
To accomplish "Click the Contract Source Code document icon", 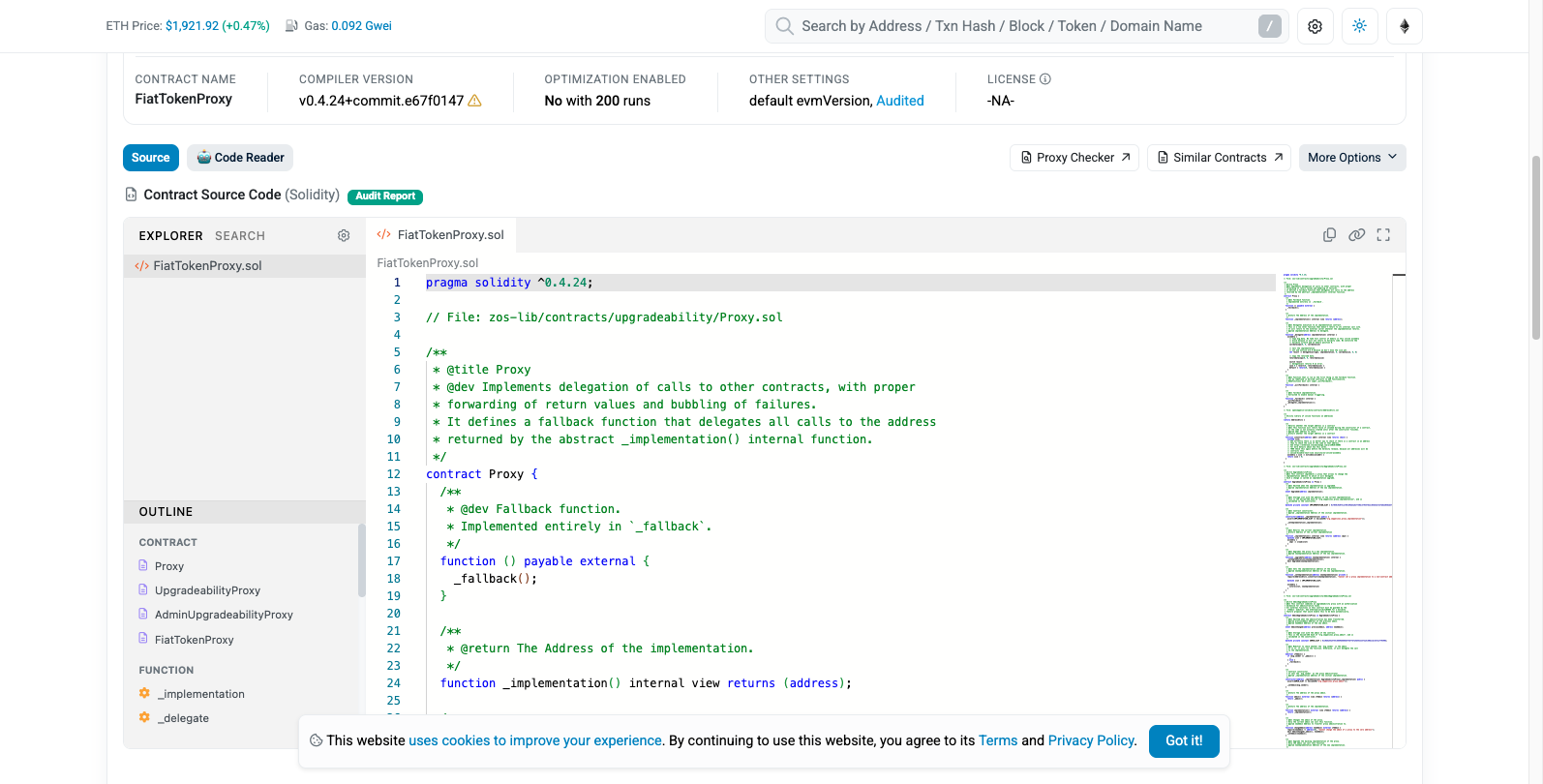I will pyautogui.click(x=131, y=195).
